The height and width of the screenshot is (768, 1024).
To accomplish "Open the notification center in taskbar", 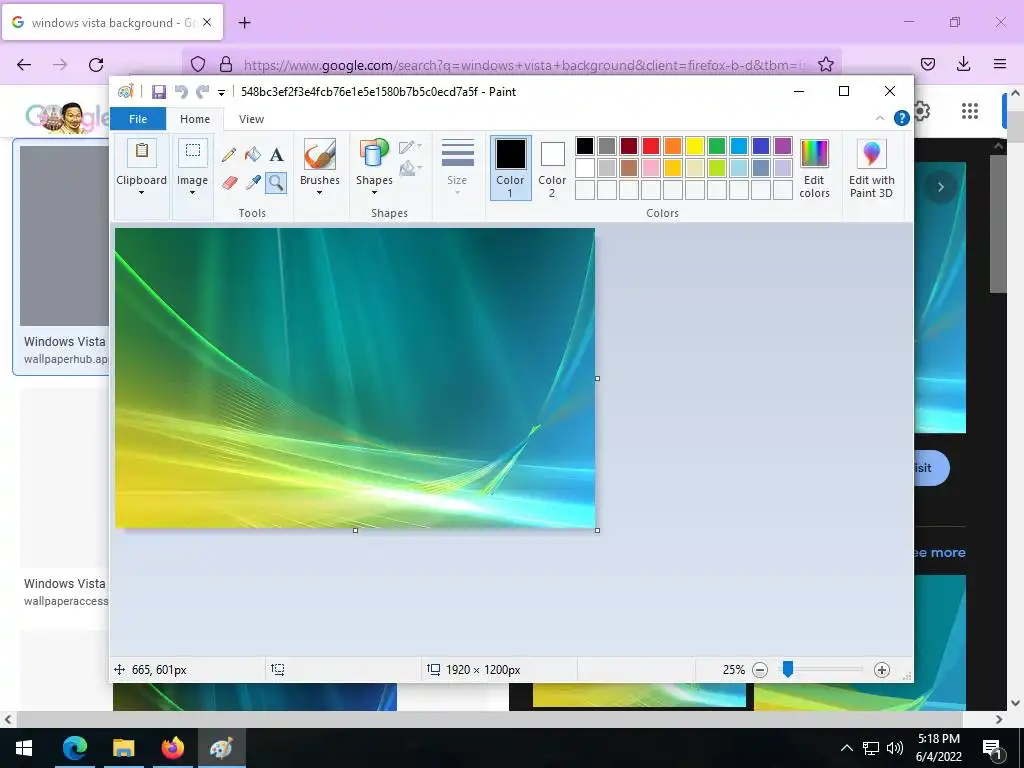I will (992, 748).
